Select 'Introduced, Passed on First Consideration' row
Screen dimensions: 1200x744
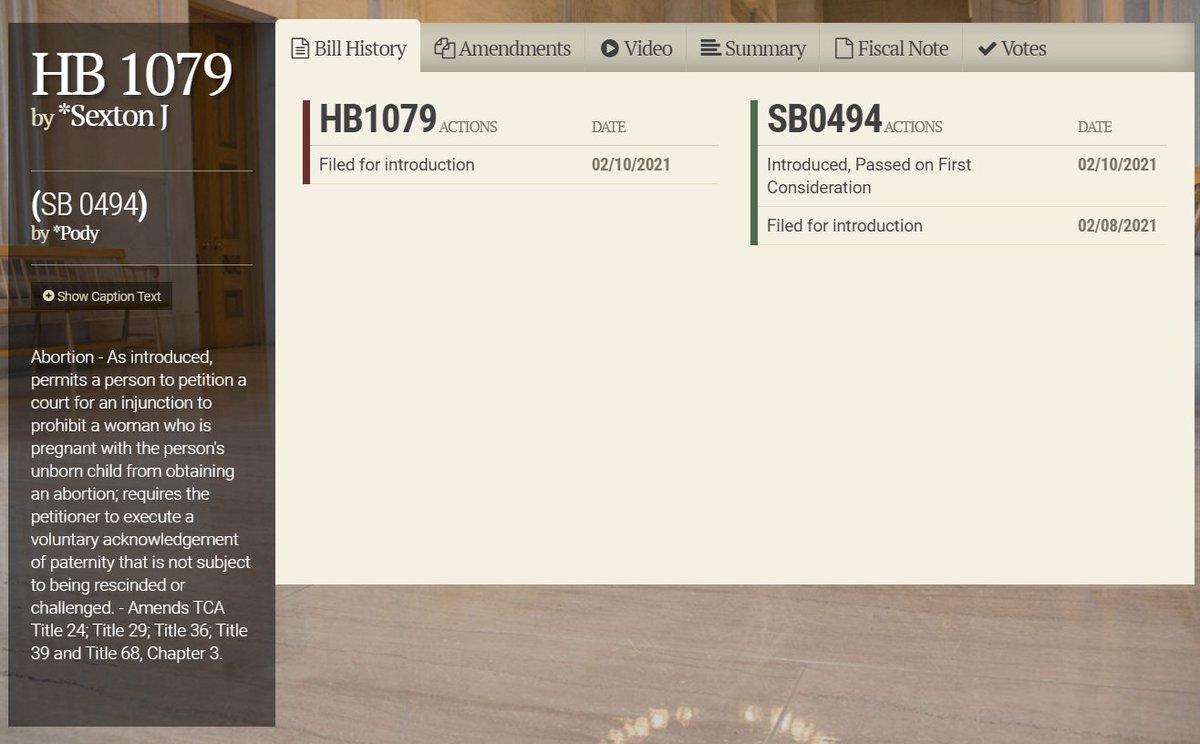click(x=963, y=176)
